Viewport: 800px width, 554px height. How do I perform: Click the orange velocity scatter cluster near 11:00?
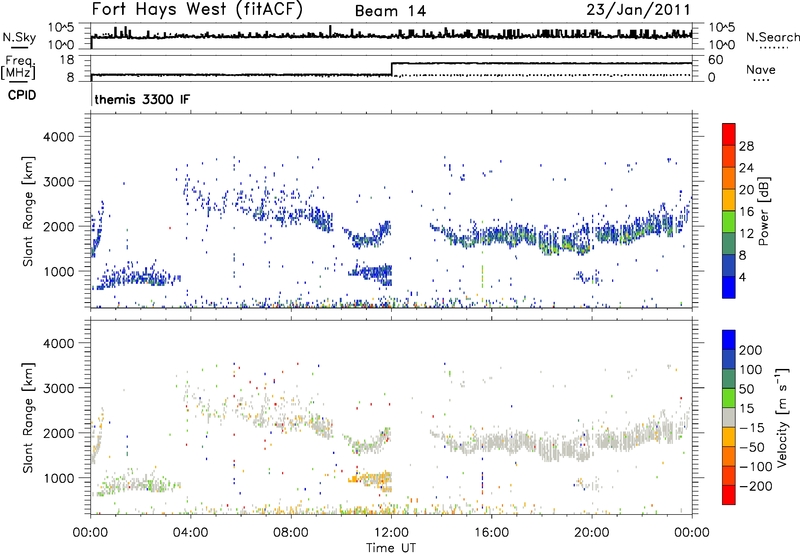point(371,479)
